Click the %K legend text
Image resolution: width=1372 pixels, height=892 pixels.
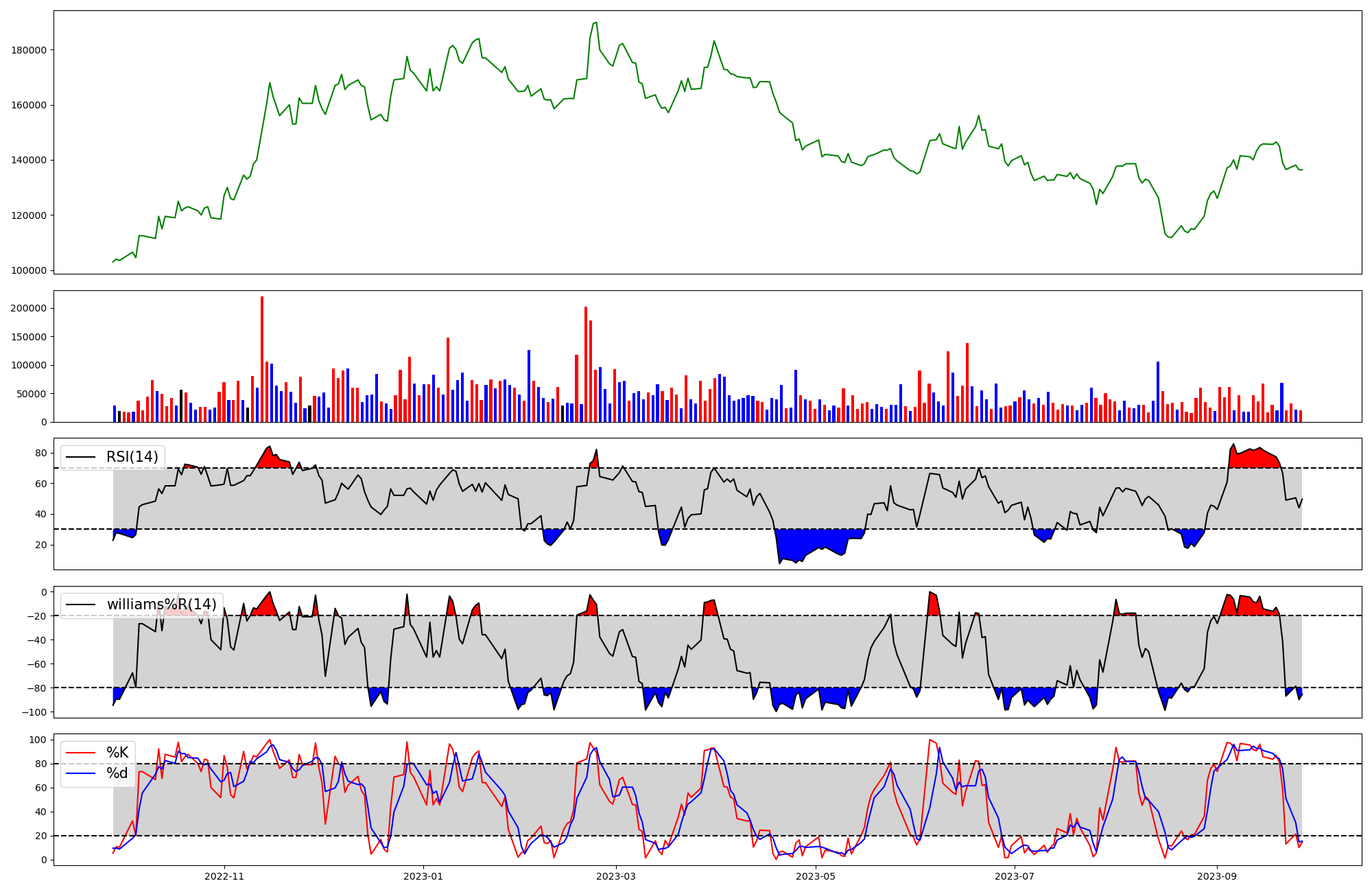(x=117, y=753)
